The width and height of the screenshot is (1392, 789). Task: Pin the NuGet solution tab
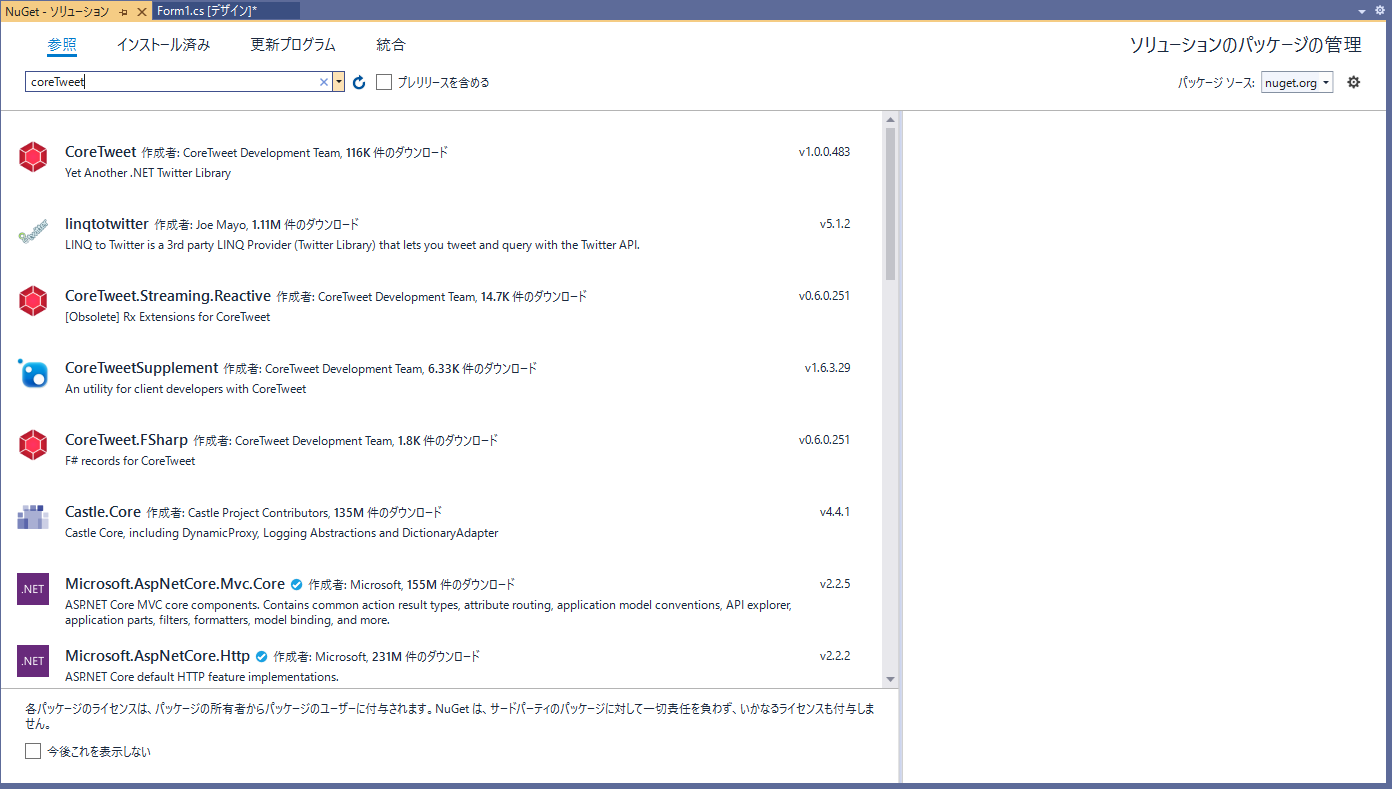point(123,11)
